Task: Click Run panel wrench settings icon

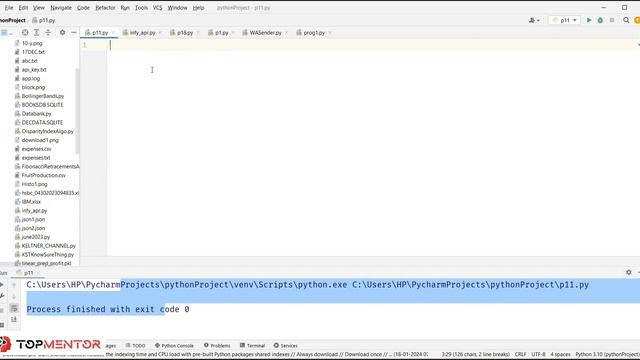Action: point(2,296)
